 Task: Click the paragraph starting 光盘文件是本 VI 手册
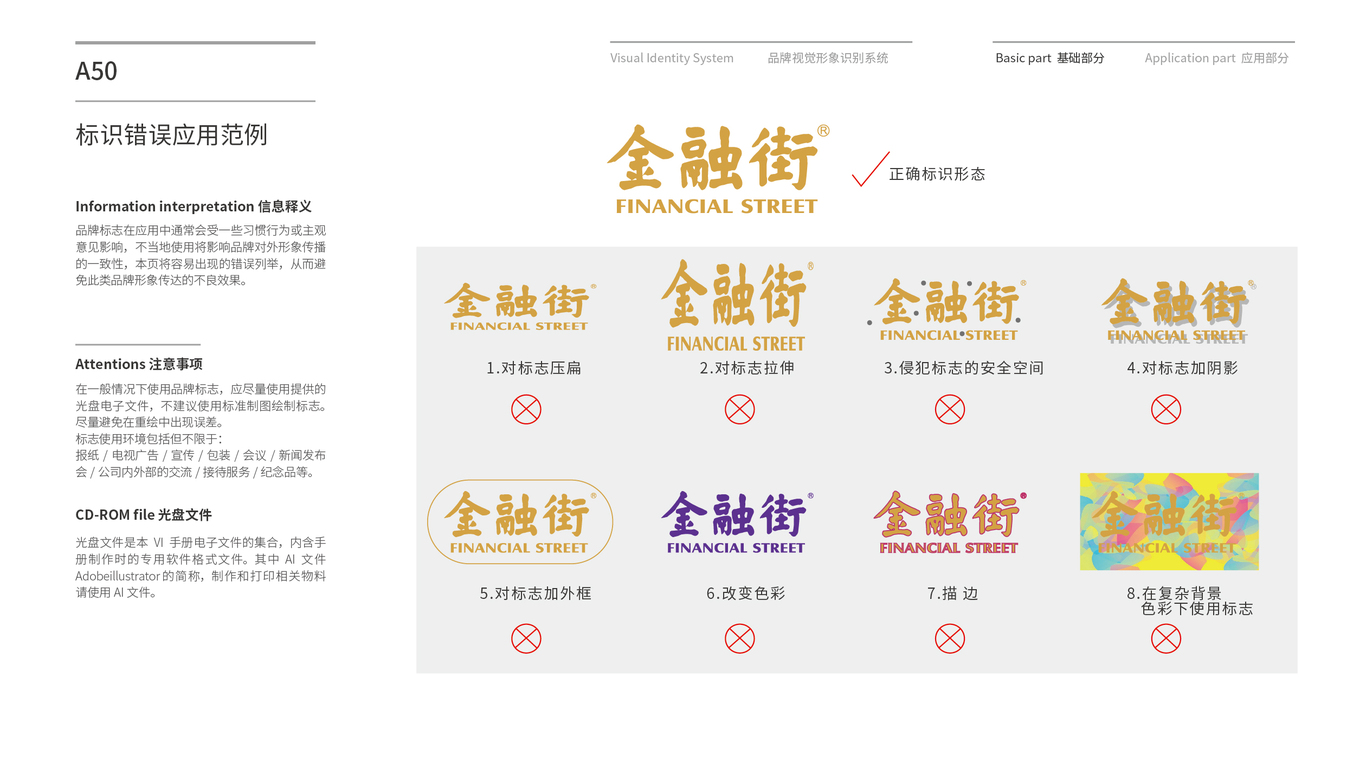click(201, 567)
